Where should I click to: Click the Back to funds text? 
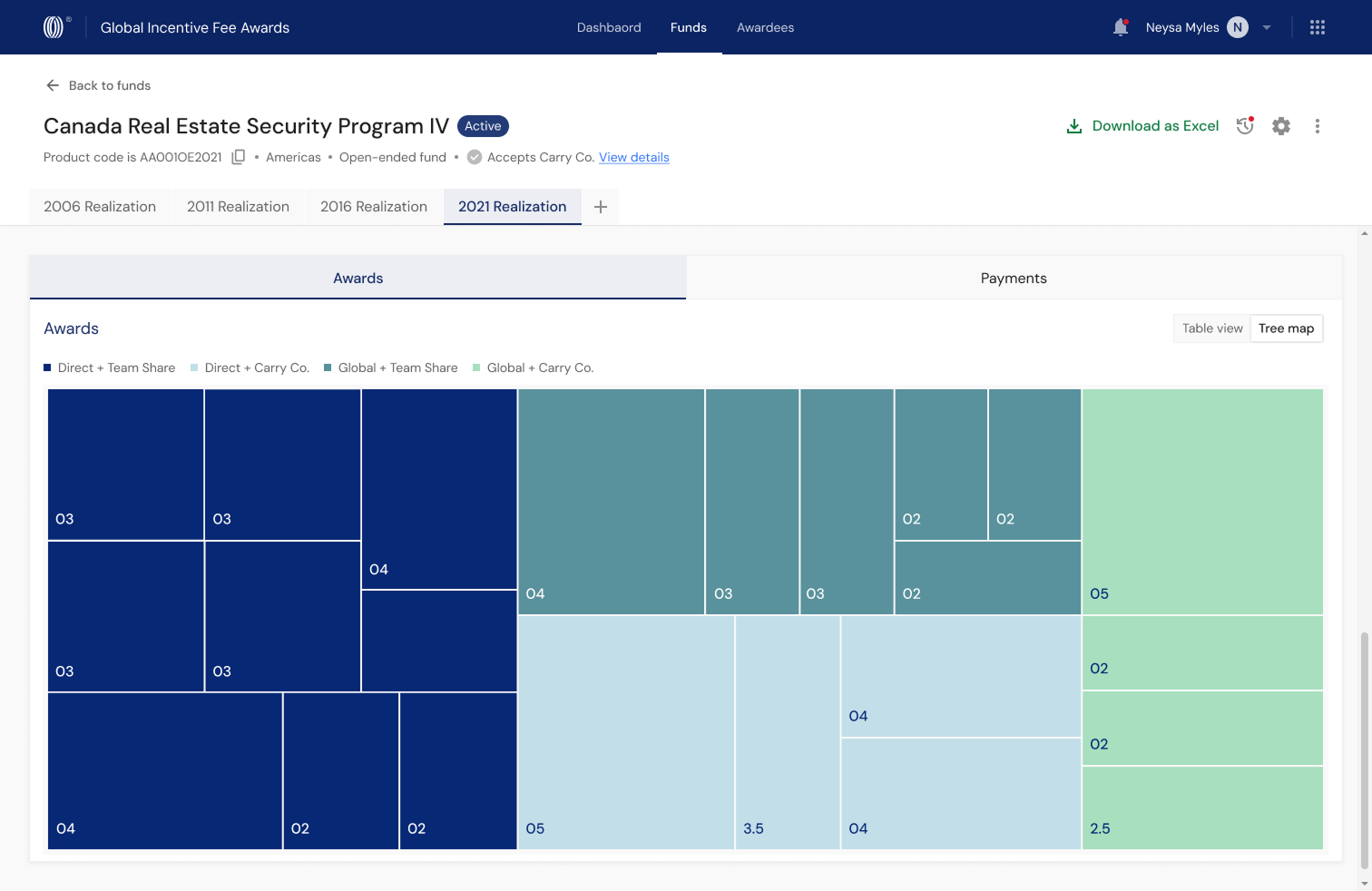coord(110,85)
